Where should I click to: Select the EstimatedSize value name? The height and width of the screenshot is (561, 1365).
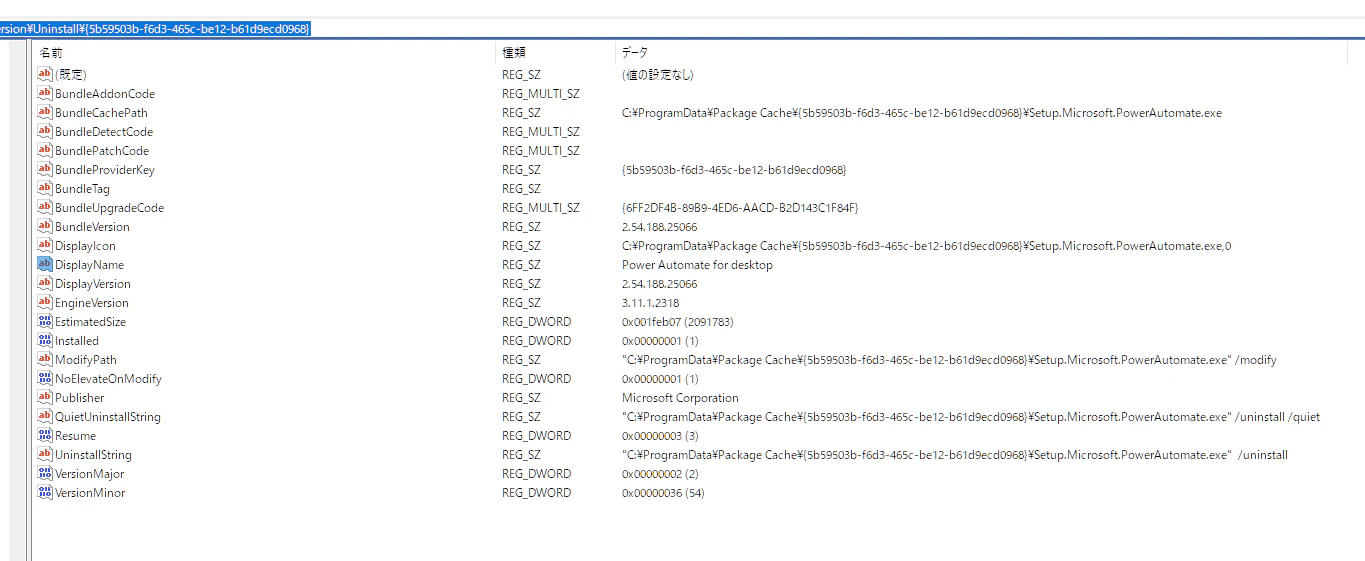(90, 322)
